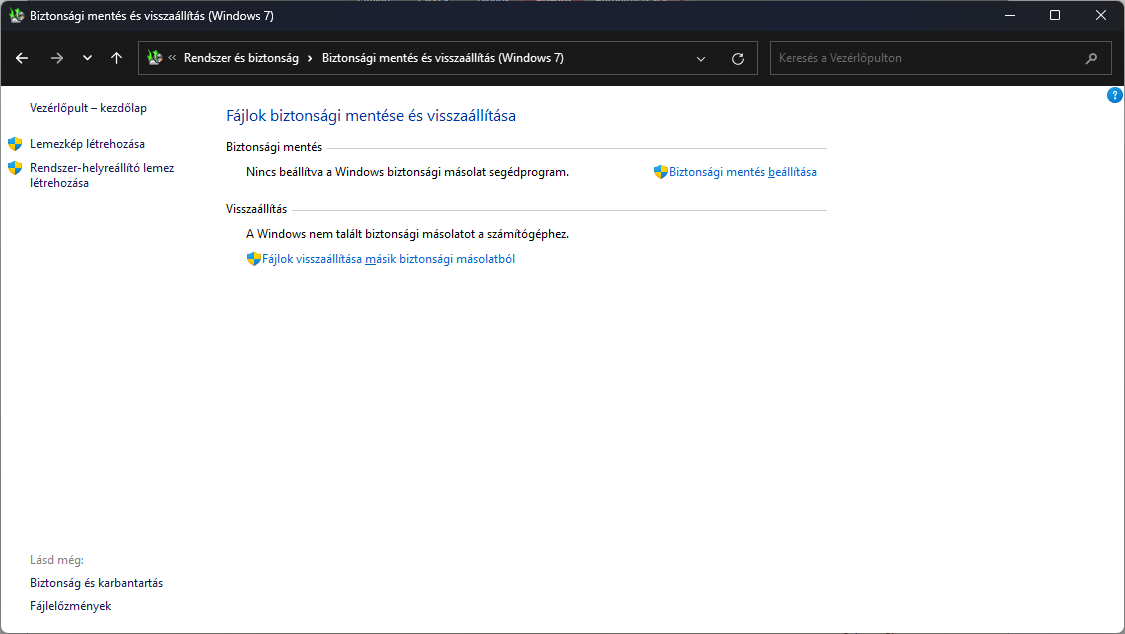1125x634 pixels.
Task: Expand the breadcrumb double-chevron overflow
Action: click(172, 58)
